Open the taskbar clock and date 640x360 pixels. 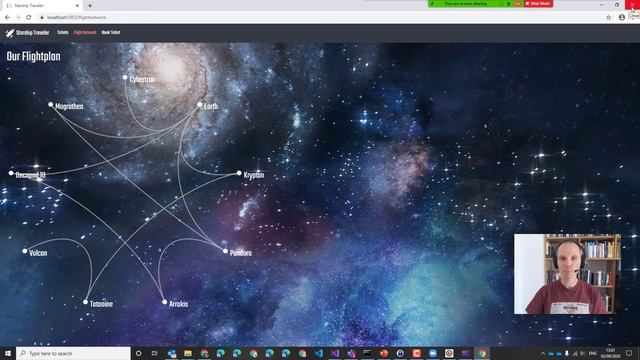[611, 353]
